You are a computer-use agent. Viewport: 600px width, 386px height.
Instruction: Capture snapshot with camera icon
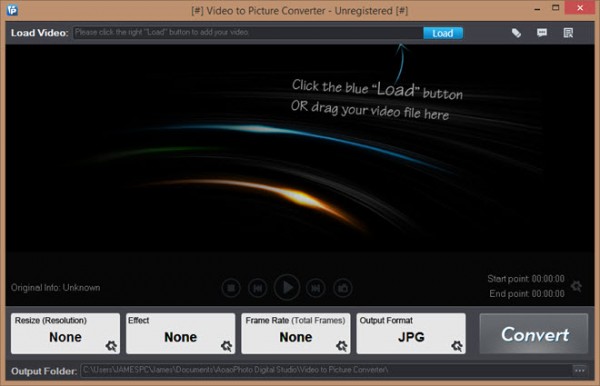tap(342, 288)
